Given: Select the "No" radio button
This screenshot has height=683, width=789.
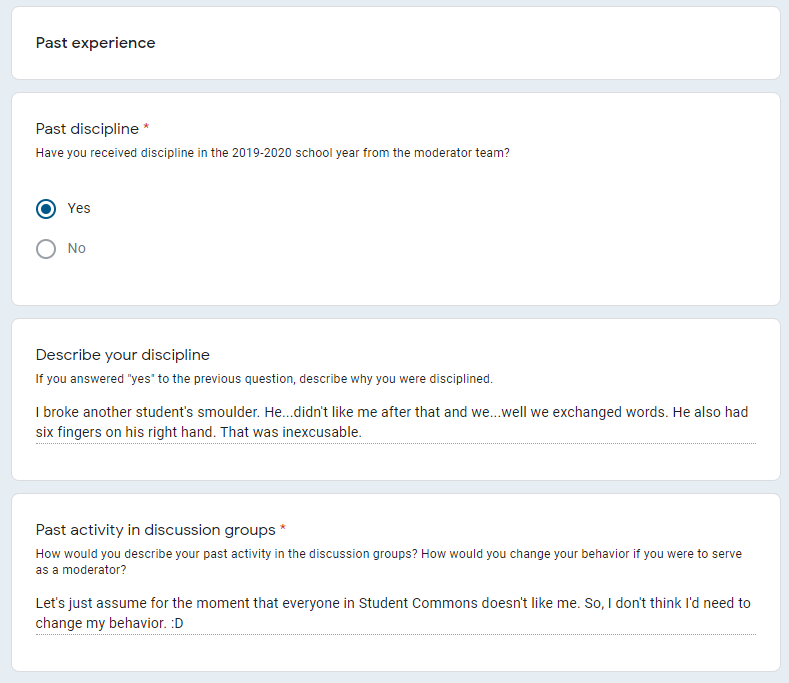Looking at the screenshot, I should [x=46, y=249].
